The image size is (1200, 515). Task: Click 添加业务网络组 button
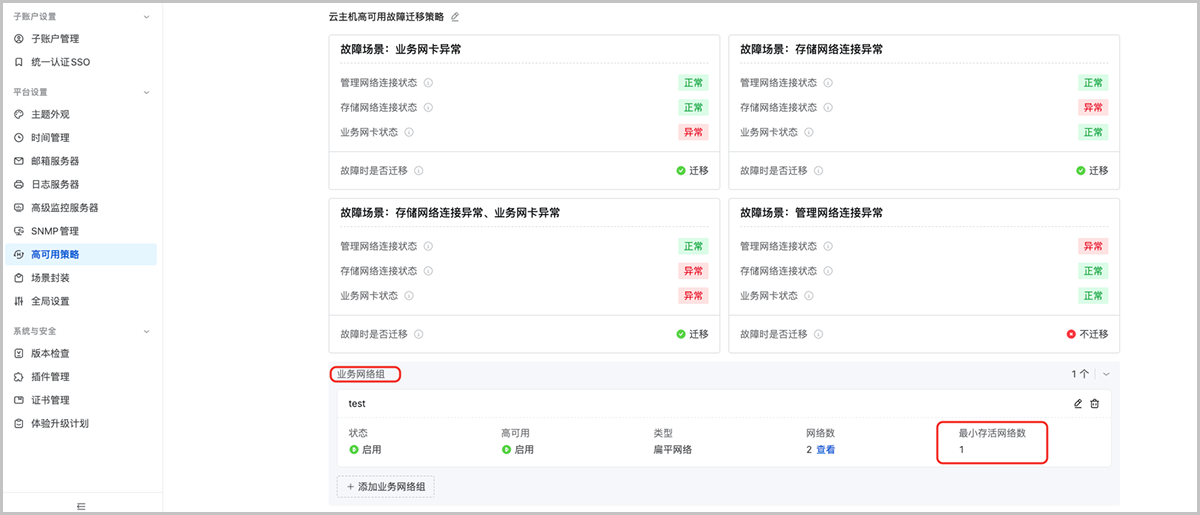tap(386, 486)
